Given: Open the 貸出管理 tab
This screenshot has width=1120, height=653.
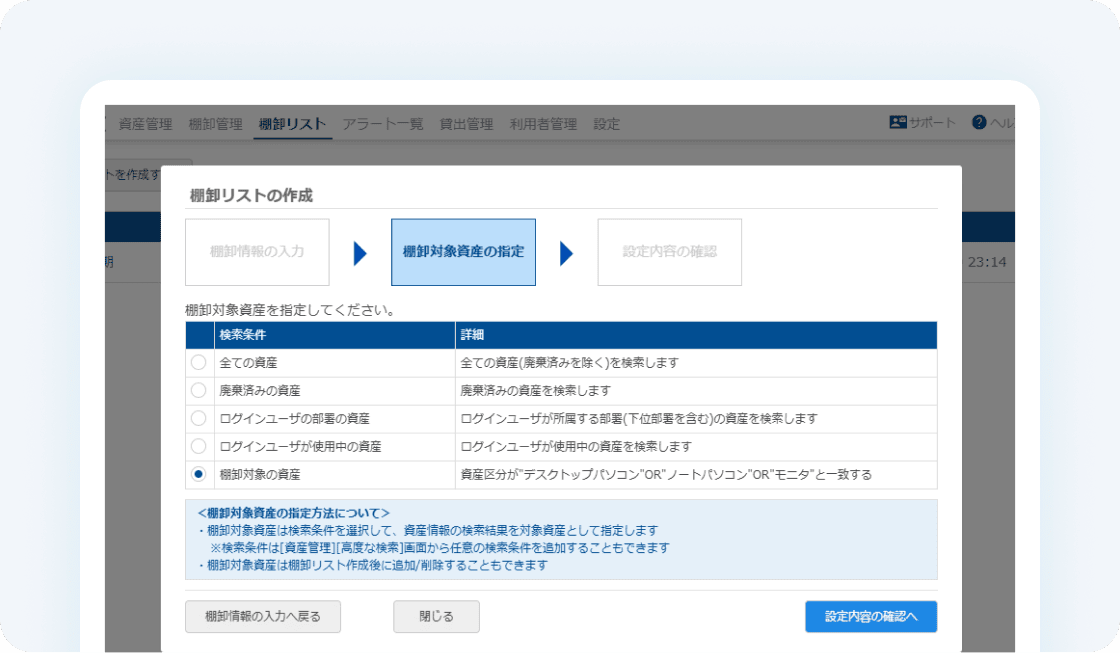Looking at the screenshot, I should coord(466,124).
